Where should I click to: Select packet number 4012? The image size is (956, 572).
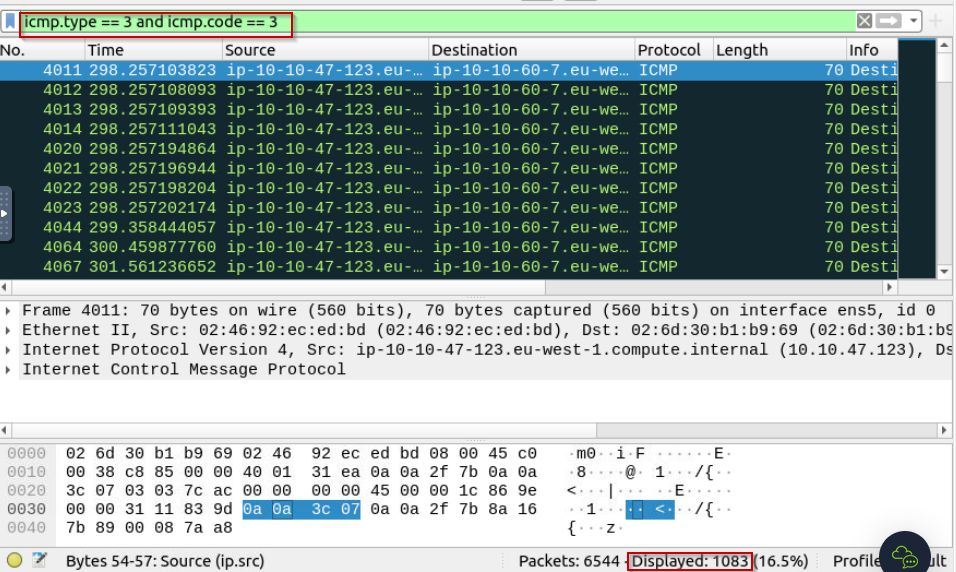coord(449,90)
